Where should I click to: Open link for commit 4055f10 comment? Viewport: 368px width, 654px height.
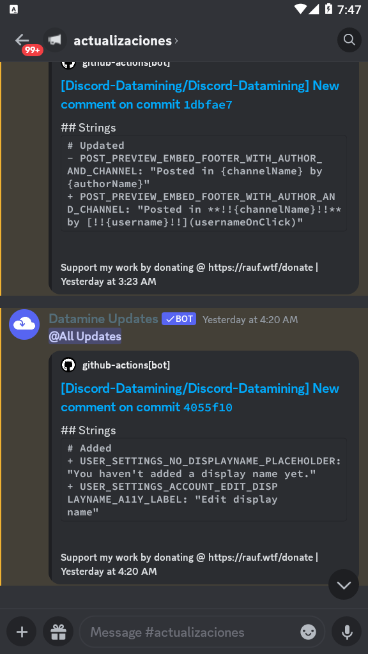coord(200,397)
